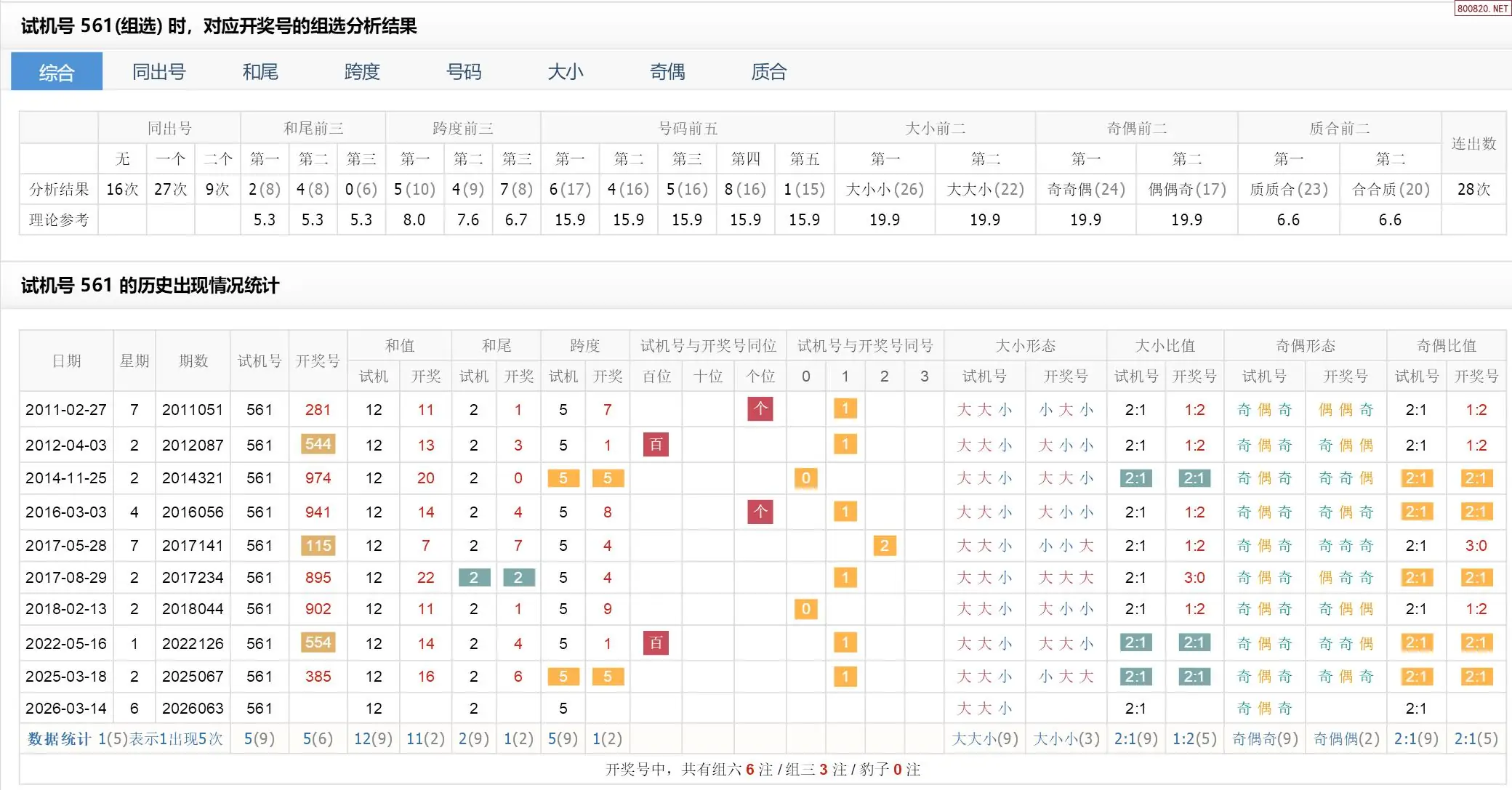Click the 800820.NET watermark link

[1482, 8]
